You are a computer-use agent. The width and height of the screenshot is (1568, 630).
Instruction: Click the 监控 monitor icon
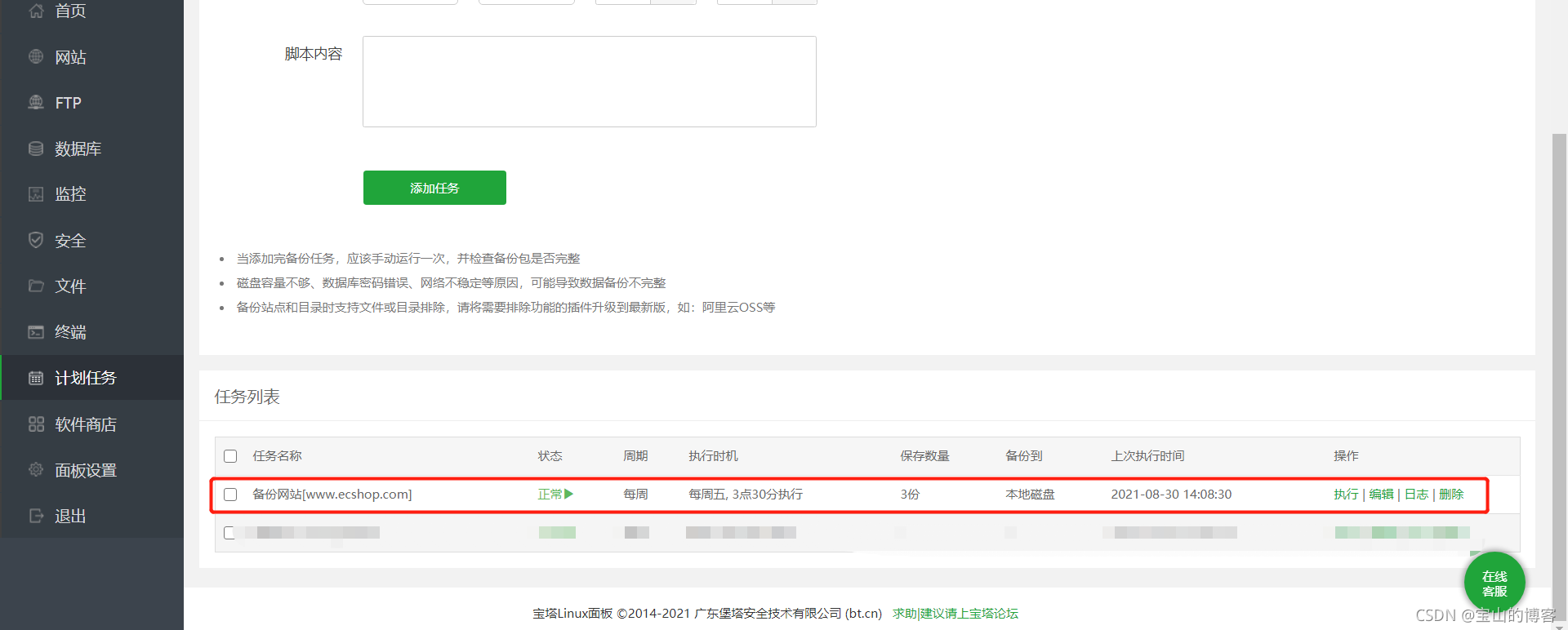[36, 194]
